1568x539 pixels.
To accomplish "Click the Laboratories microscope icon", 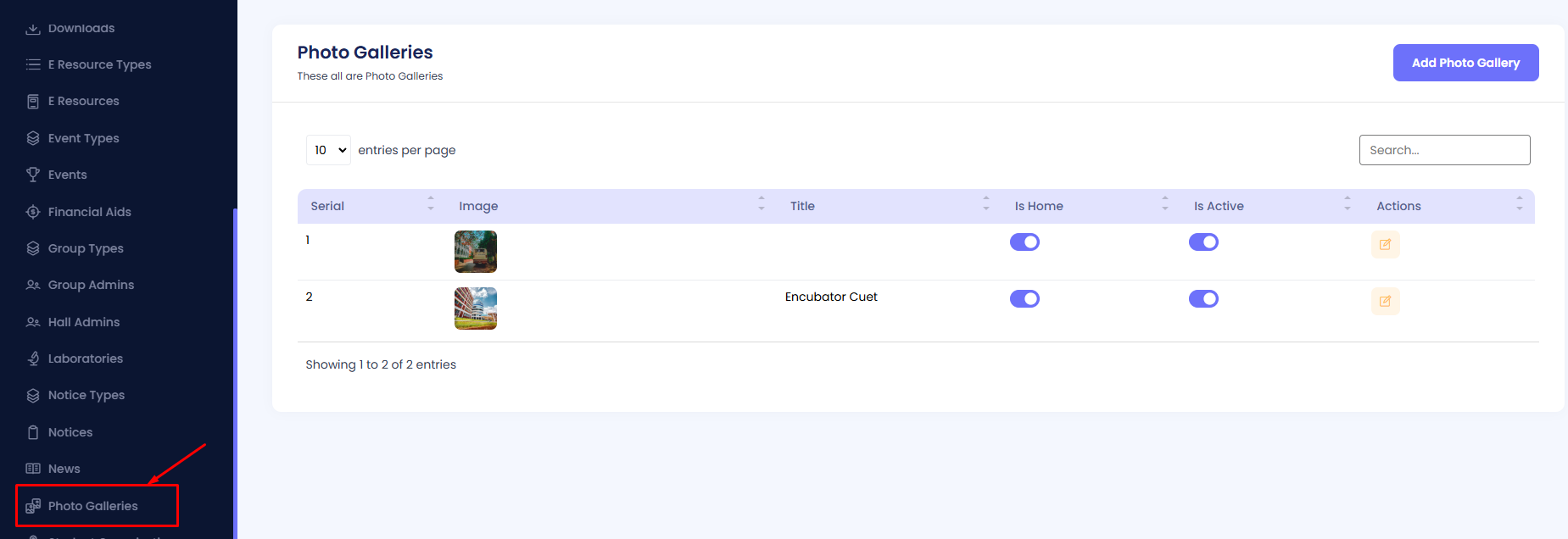I will [33, 358].
